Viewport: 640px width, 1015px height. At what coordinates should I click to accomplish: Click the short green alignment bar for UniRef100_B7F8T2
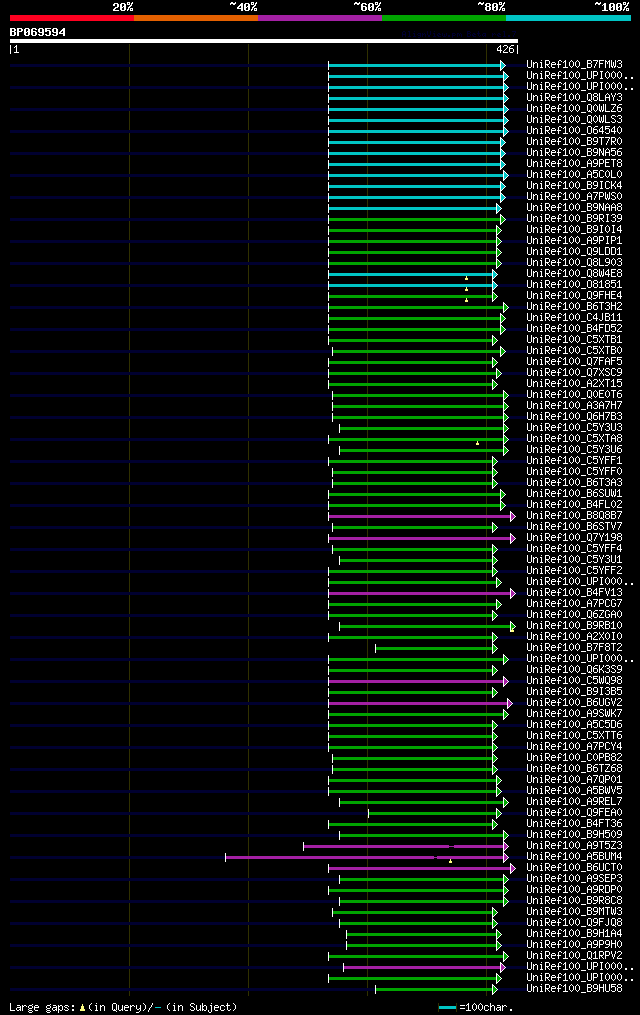coord(435,649)
